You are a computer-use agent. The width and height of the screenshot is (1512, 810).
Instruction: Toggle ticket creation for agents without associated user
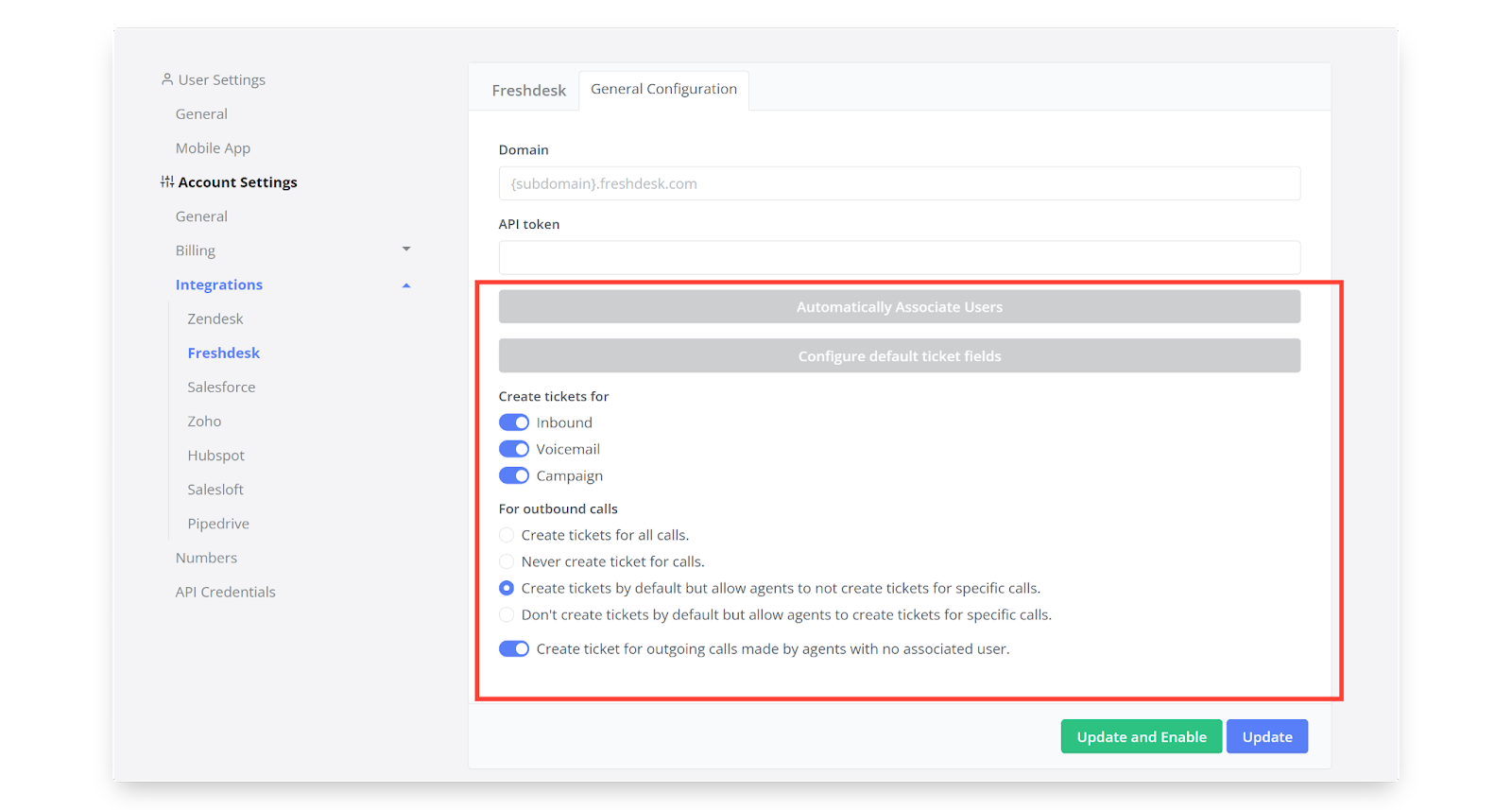click(514, 648)
